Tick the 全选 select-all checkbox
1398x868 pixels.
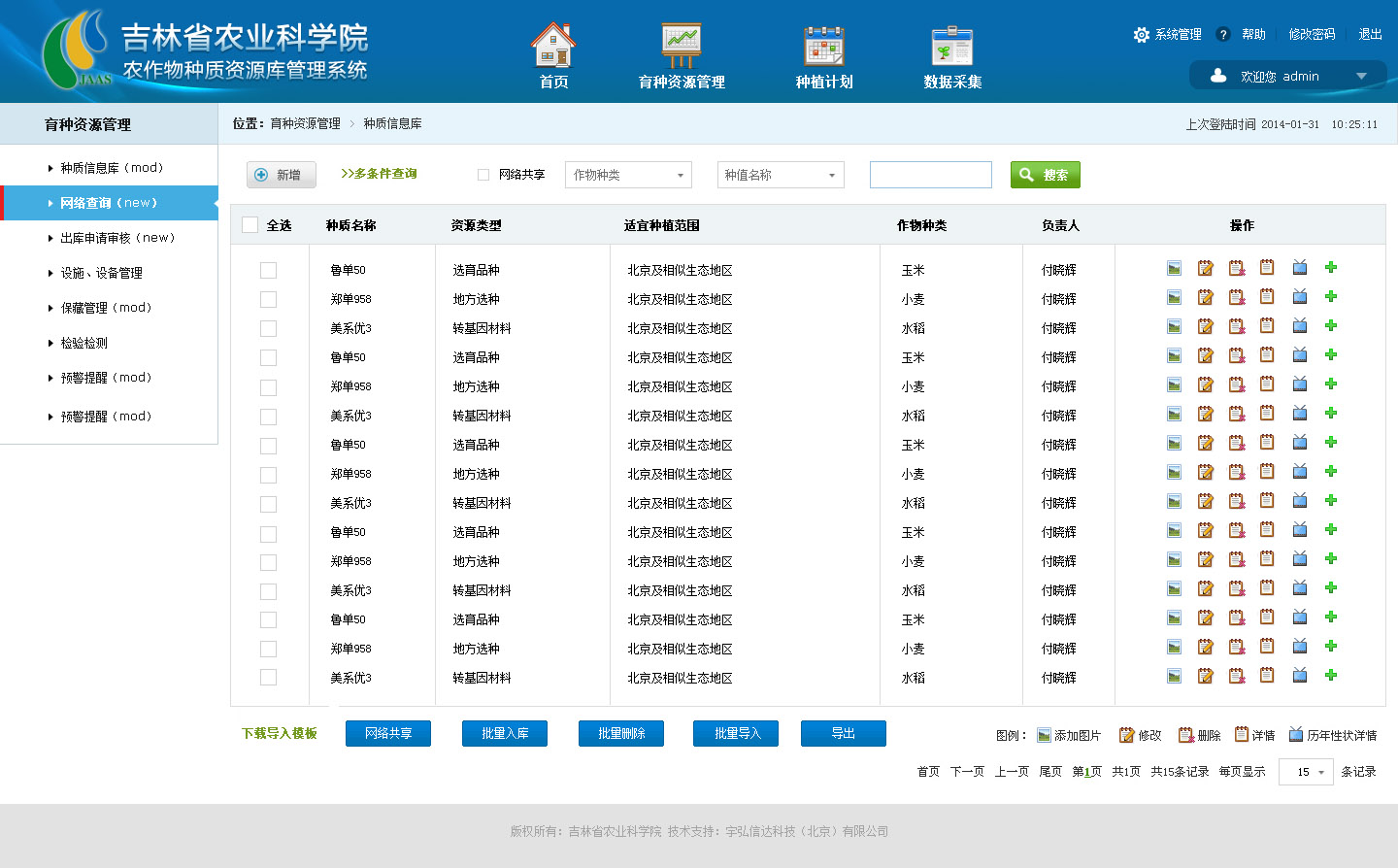(x=250, y=225)
